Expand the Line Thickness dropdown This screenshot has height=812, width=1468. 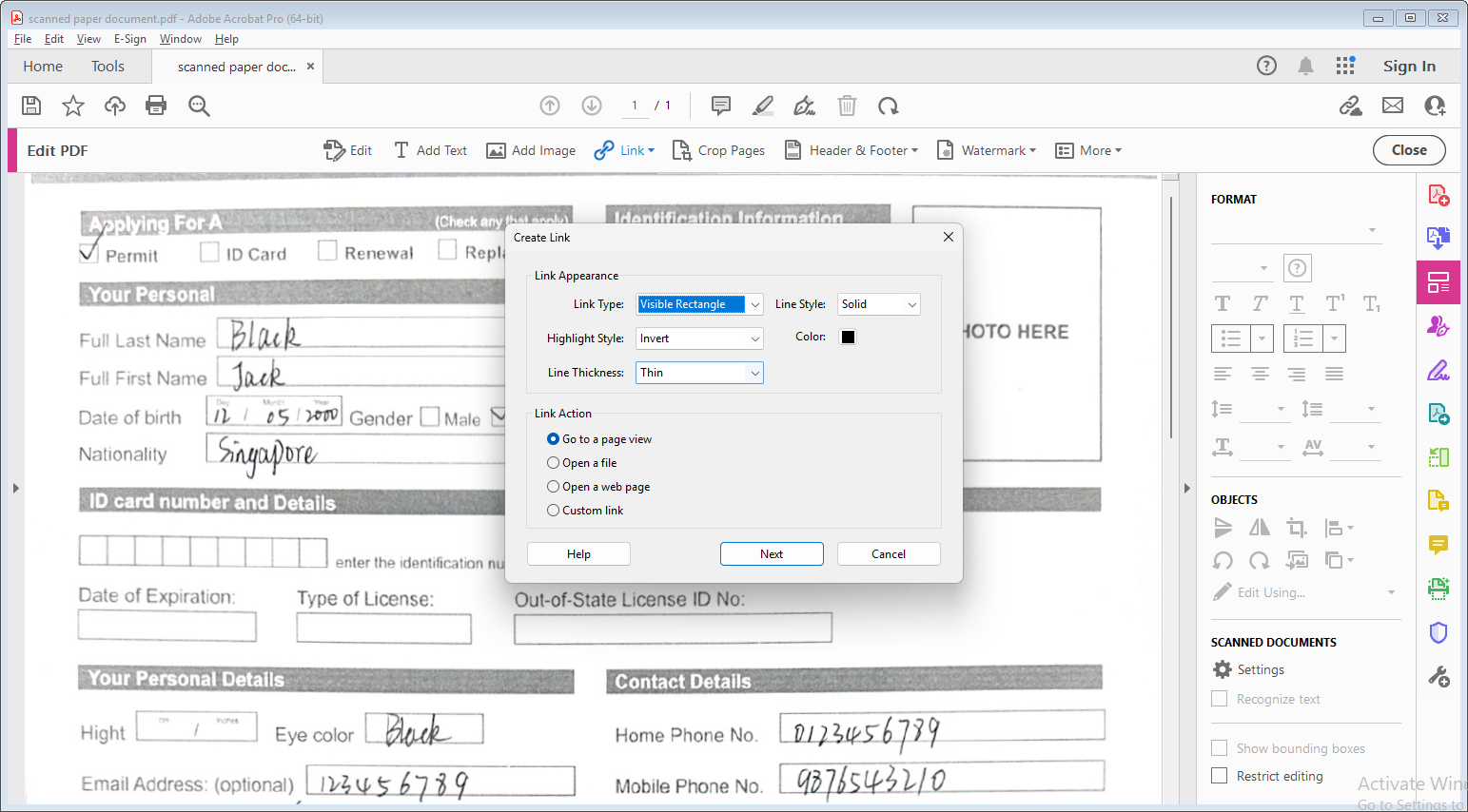point(699,373)
